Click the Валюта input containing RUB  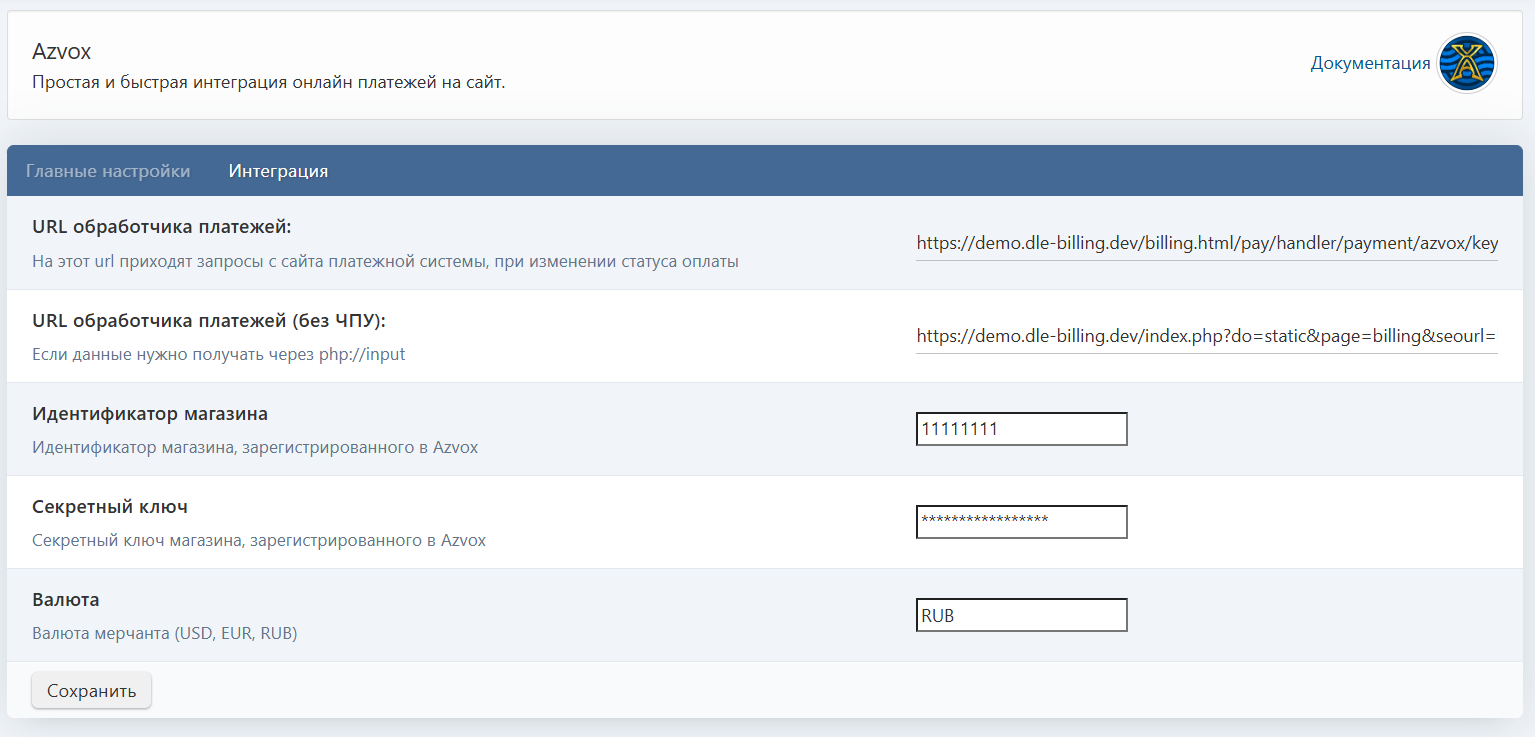tap(1022, 615)
